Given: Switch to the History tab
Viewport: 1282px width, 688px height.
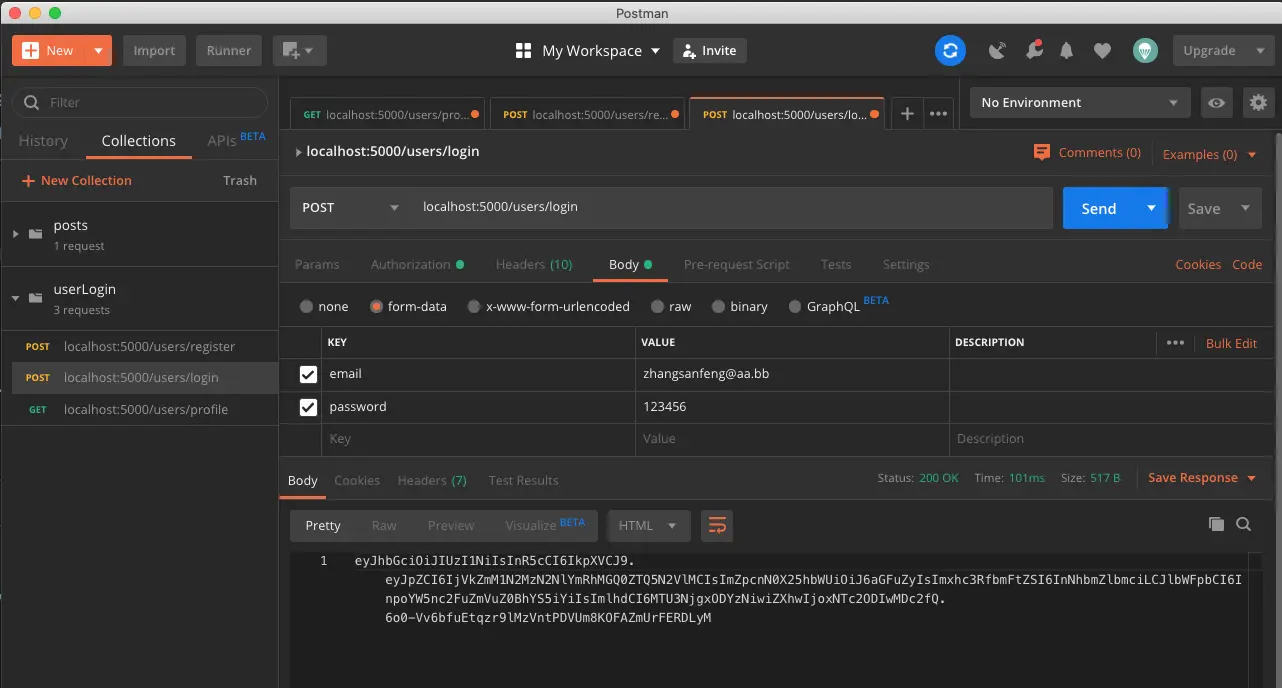Looking at the screenshot, I should coord(43,141).
